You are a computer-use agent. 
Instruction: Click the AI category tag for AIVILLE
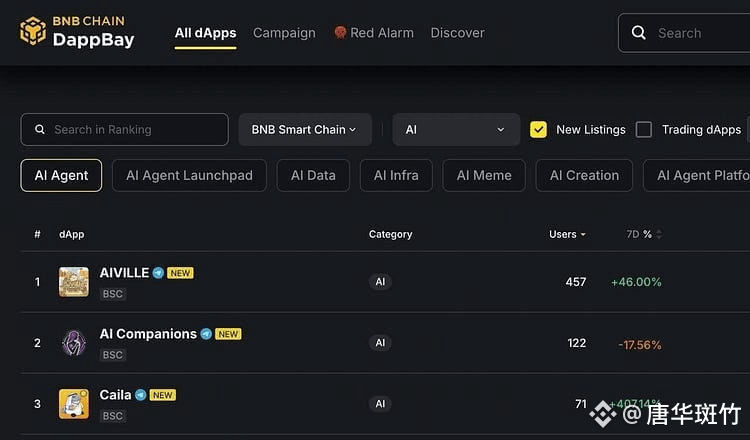(380, 282)
